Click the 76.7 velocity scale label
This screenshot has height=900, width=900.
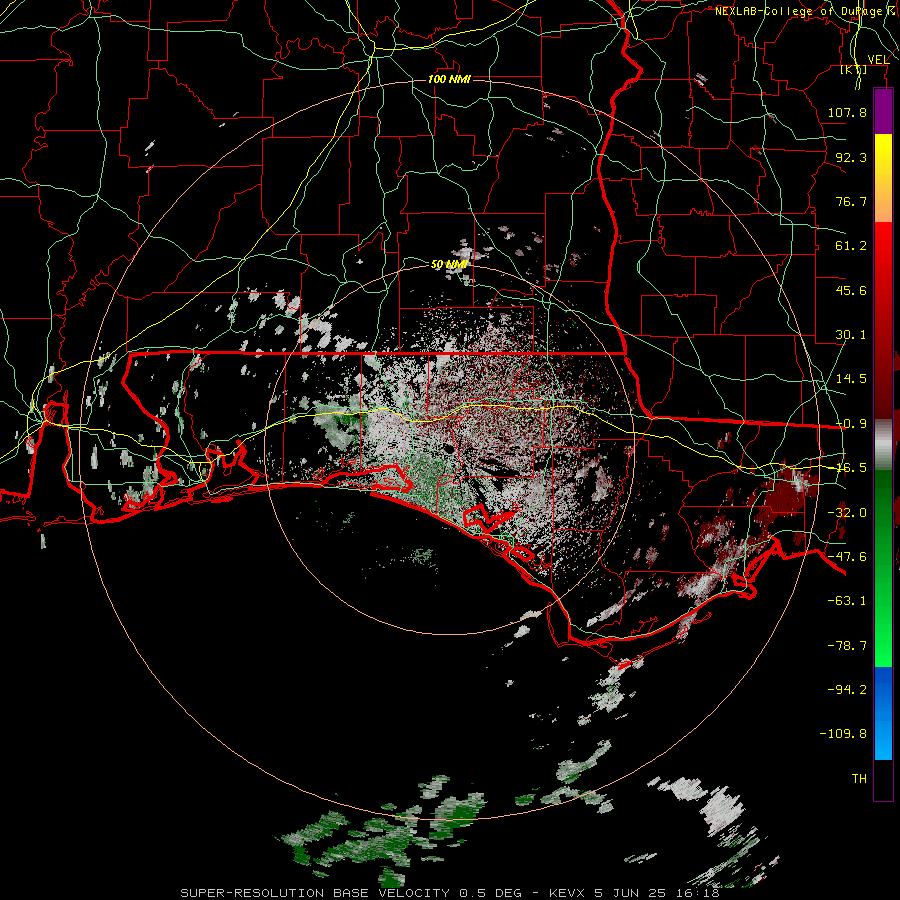[x=851, y=201]
